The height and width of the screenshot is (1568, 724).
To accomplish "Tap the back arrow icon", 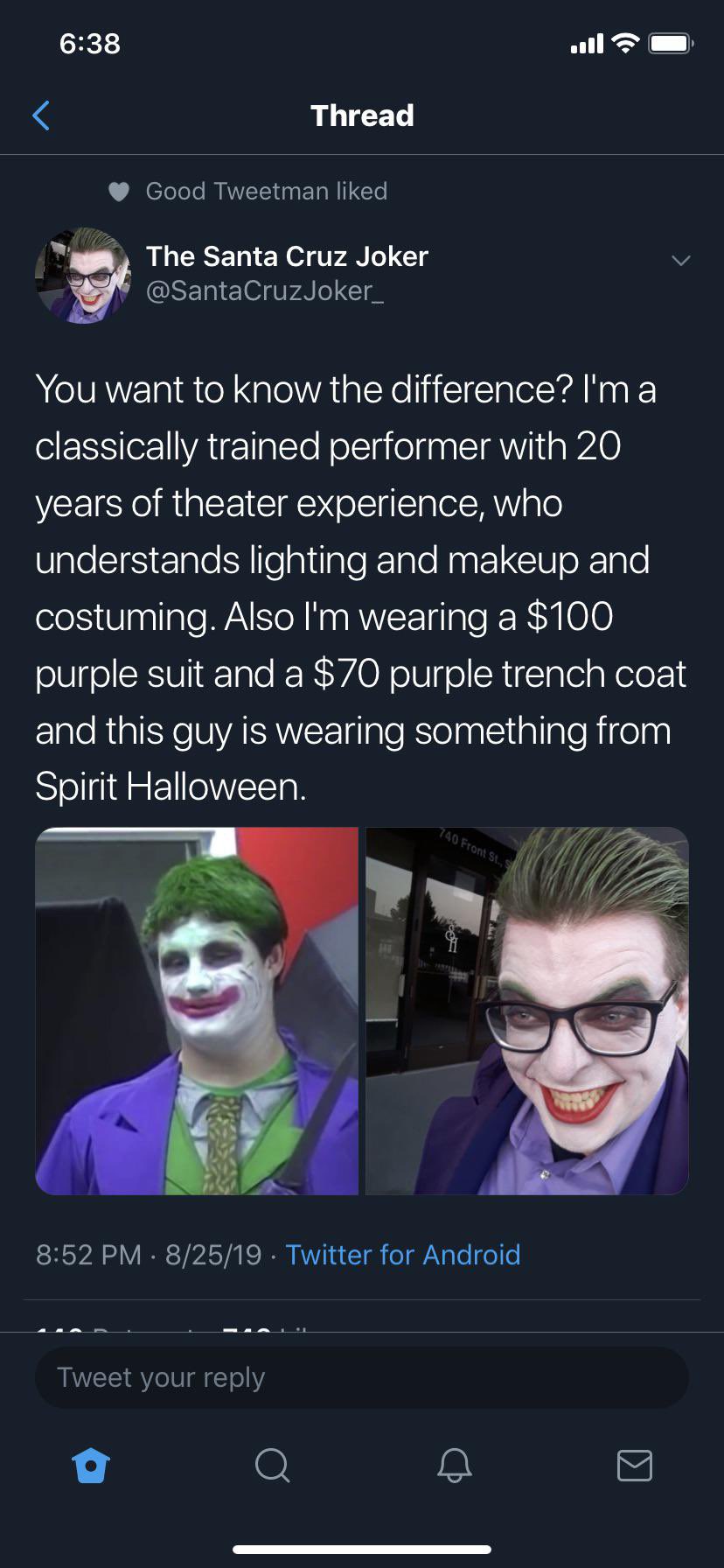I will [x=41, y=115].
